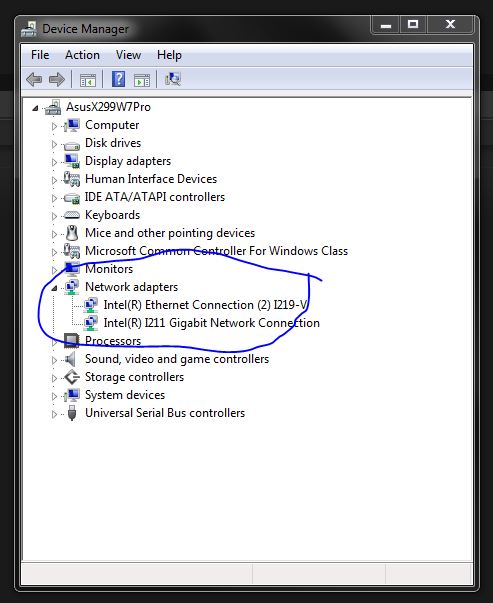The height and width of the screenshot is (603, 493).
Task: Select the Intel Ethernet Connection I219-V adapter icon
Action: 91,305
